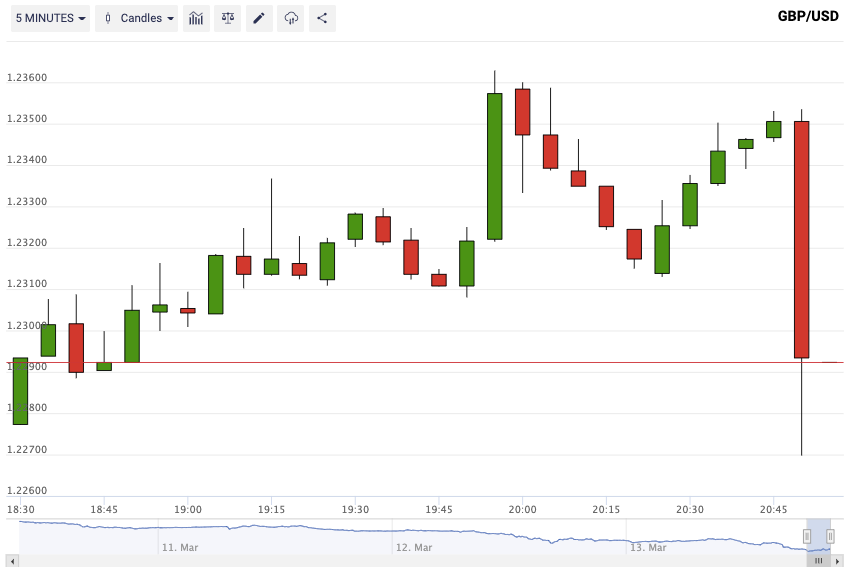Click the 1.23300 price axis label
This screenshot has height=575, width=854.
point(27,202)
